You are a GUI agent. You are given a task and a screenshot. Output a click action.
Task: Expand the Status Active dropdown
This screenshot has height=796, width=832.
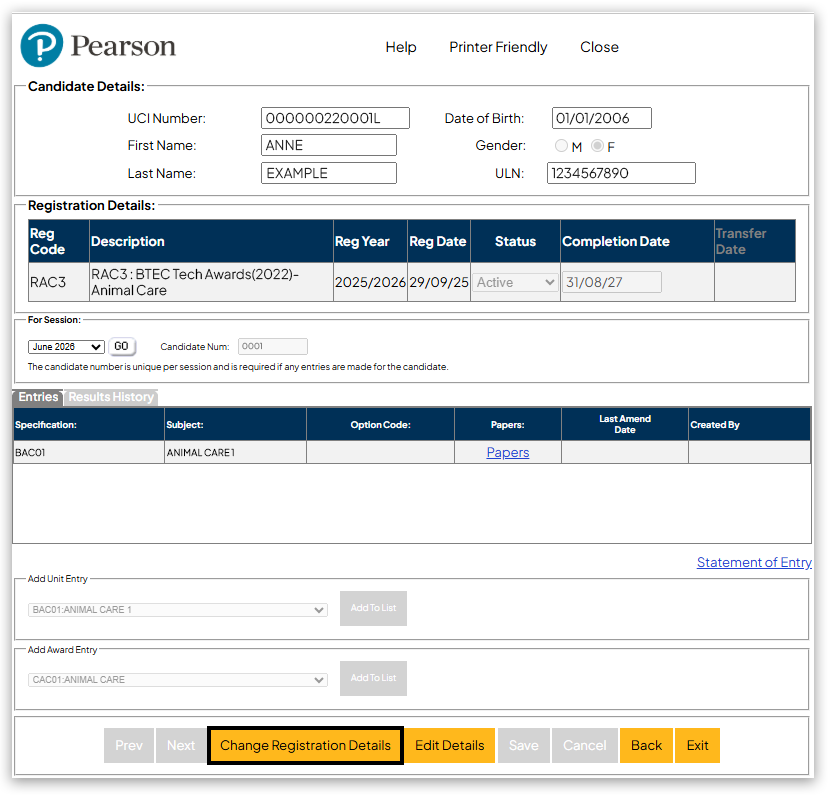coord(516,283)
